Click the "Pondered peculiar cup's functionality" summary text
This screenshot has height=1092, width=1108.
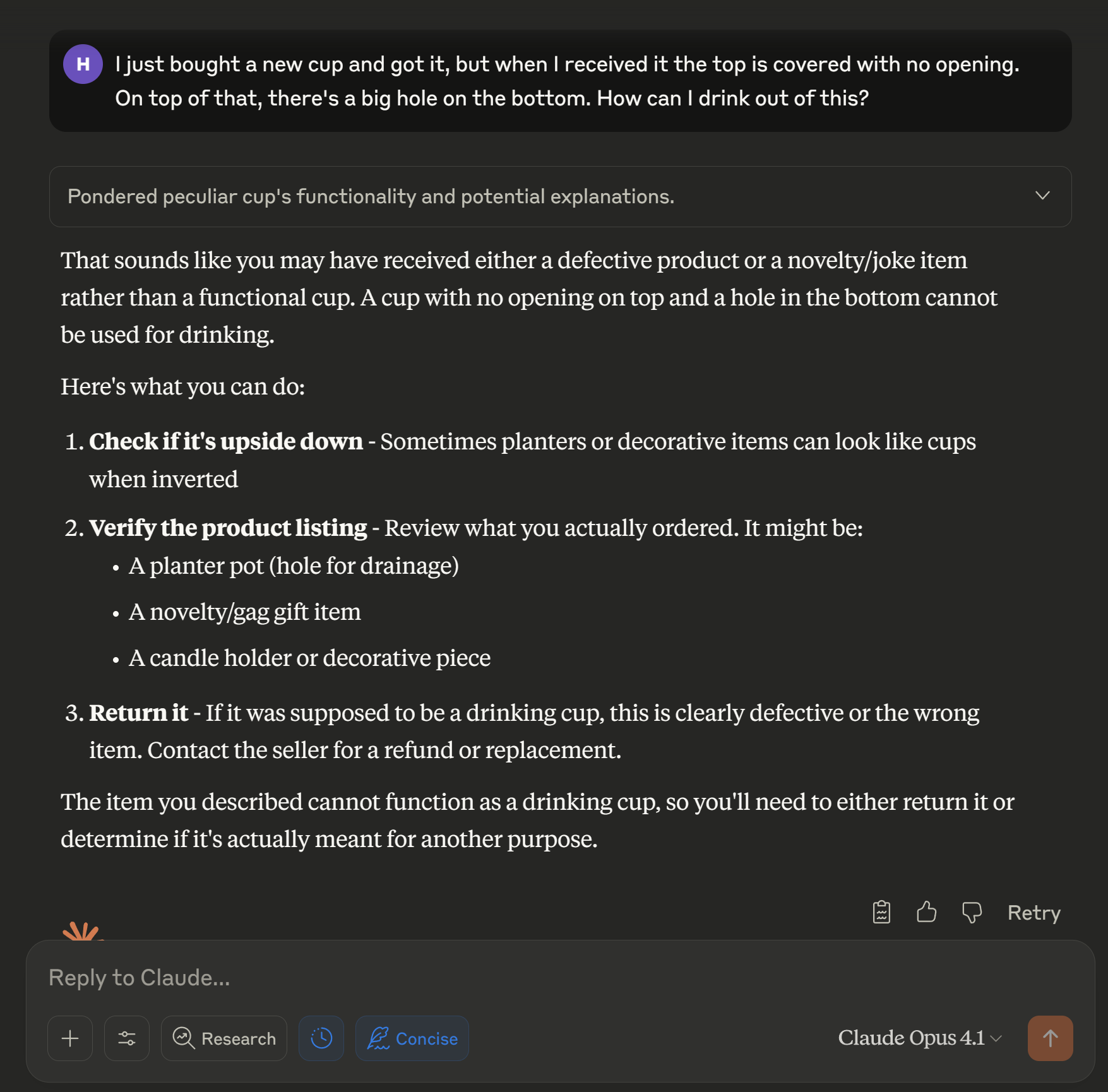click(371, 197)
